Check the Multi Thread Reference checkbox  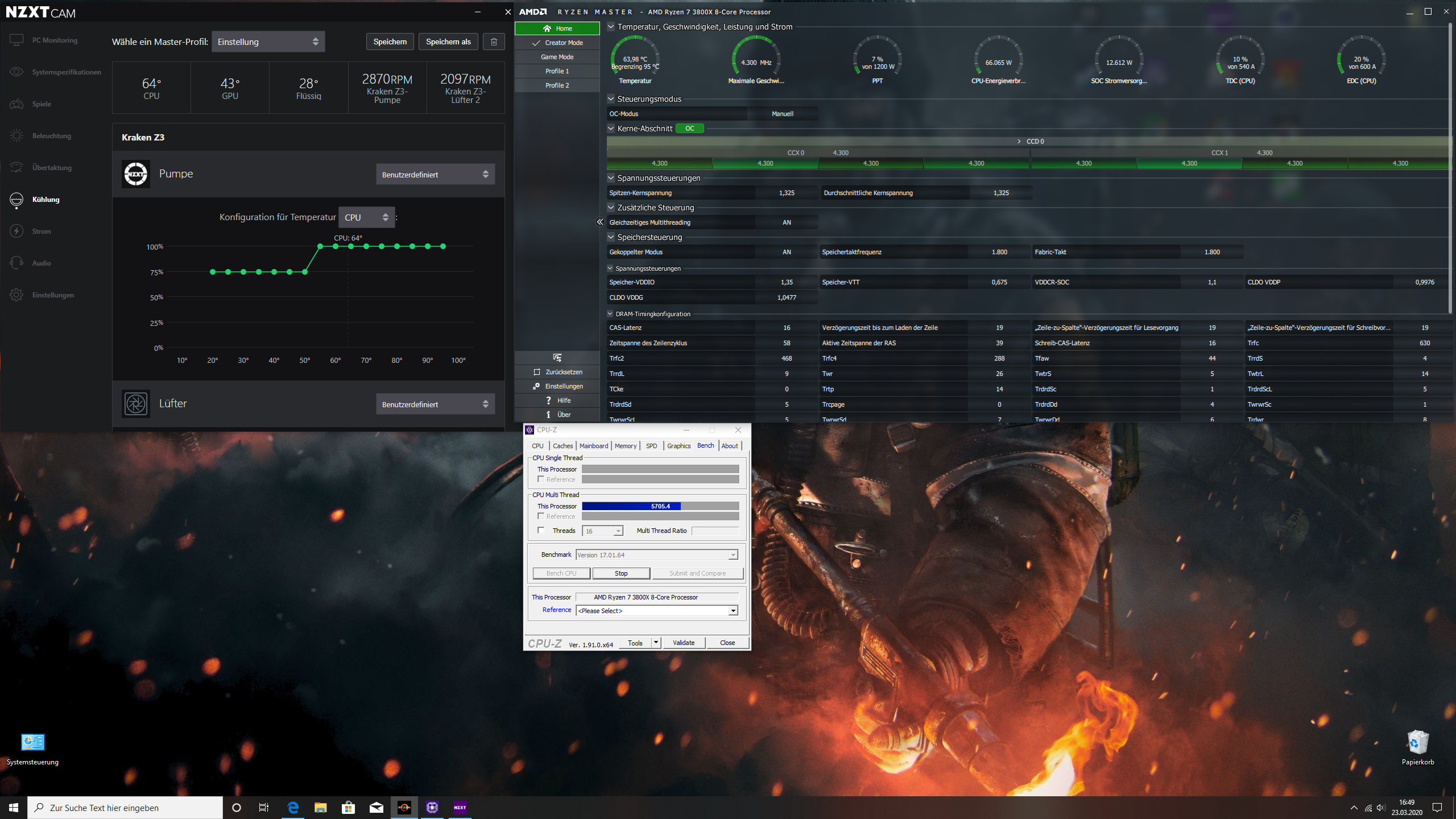coord(541,516)
